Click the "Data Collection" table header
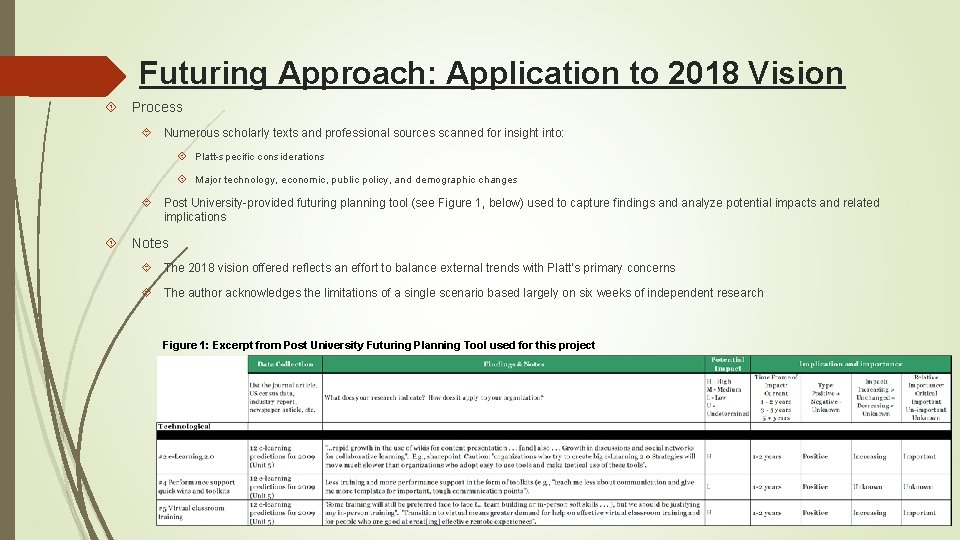Screen dimensions: 960x540 [285, 364]
